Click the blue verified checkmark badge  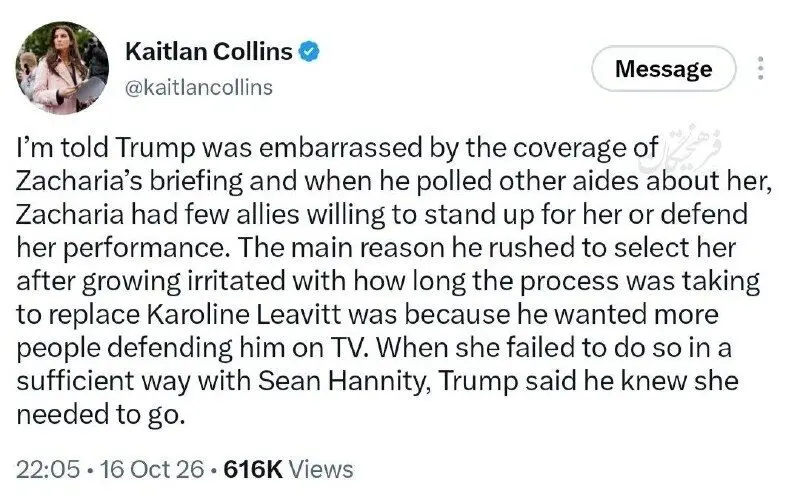pos(309,52)
